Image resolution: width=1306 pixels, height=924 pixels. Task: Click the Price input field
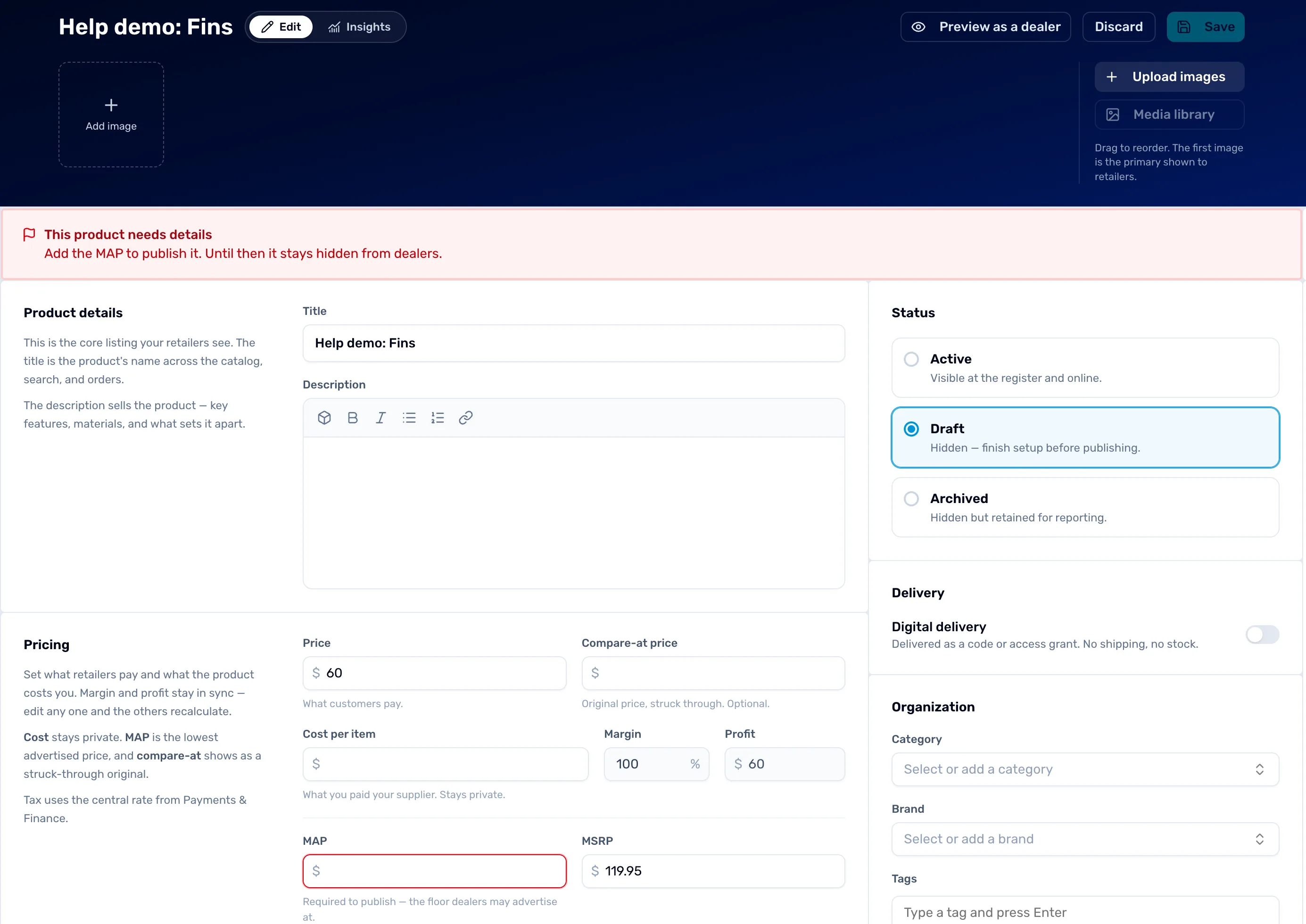[434, 673]
